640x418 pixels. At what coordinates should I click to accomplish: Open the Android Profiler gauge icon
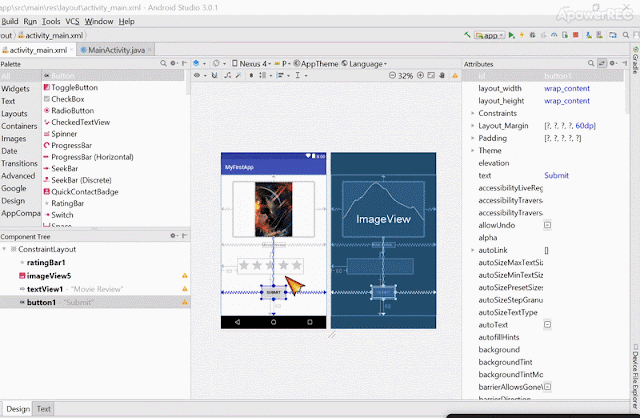click(554, 35)
